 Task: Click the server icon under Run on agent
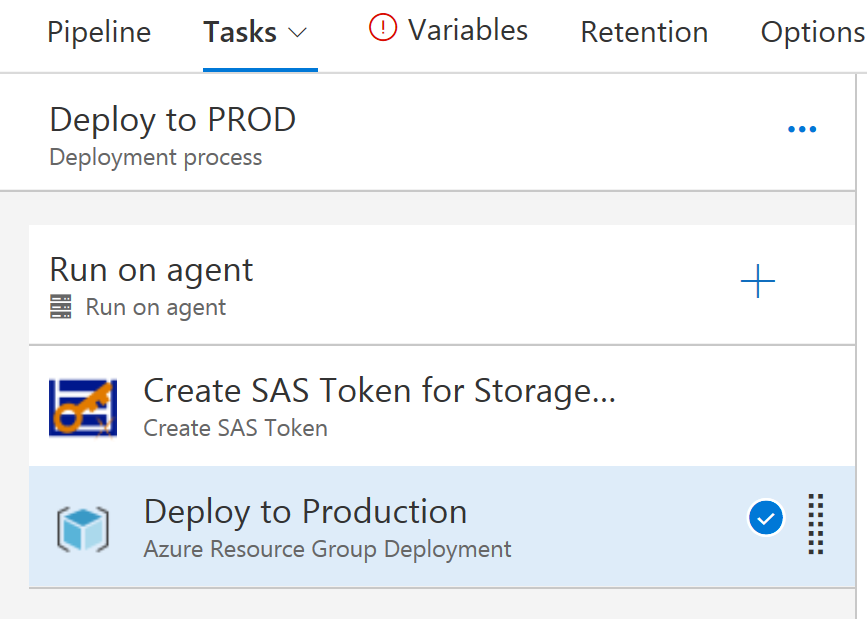coord(61,307)
